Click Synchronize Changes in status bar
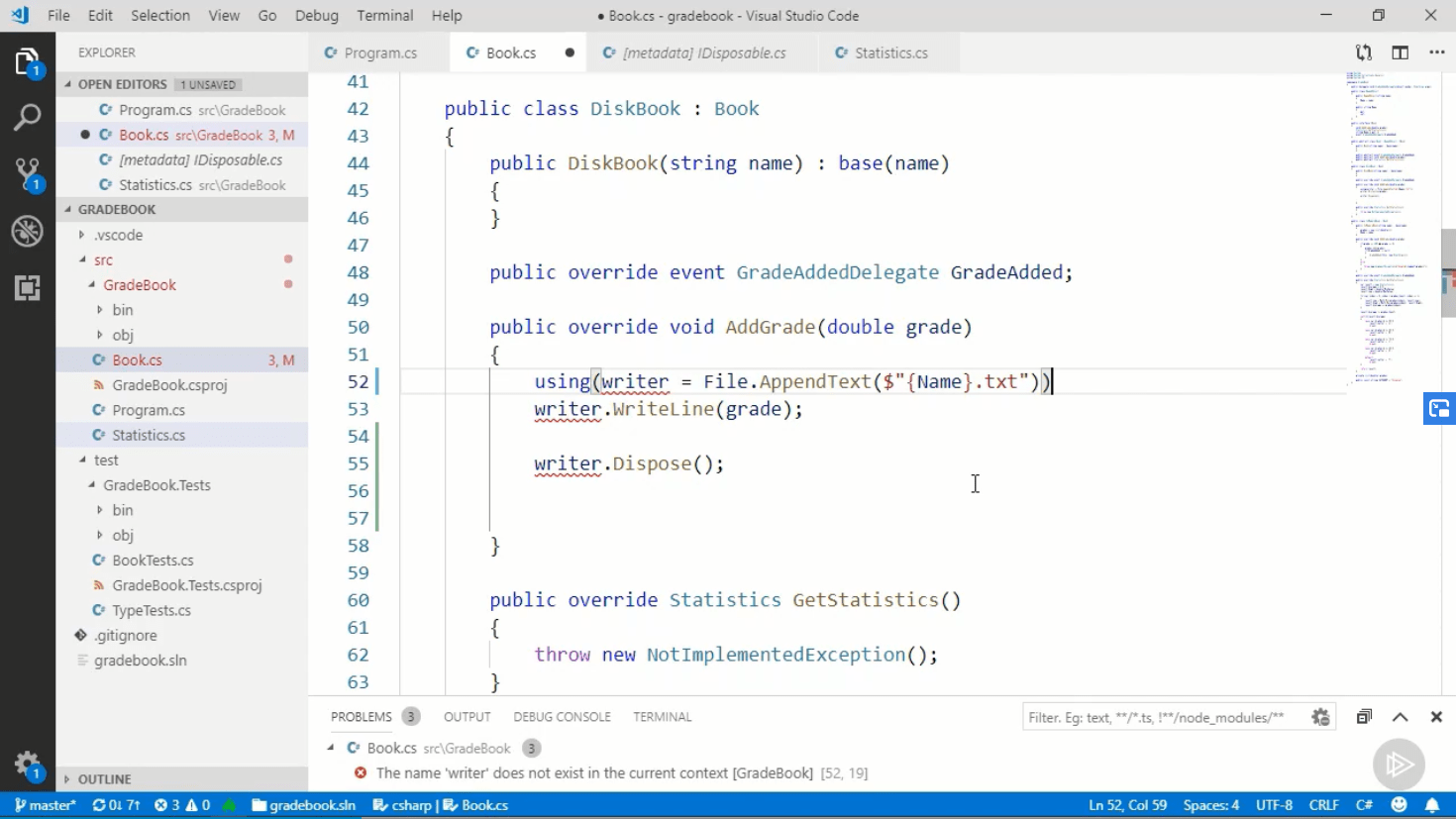The width and height of the screenshot is (1456, 819). (116, 805)
